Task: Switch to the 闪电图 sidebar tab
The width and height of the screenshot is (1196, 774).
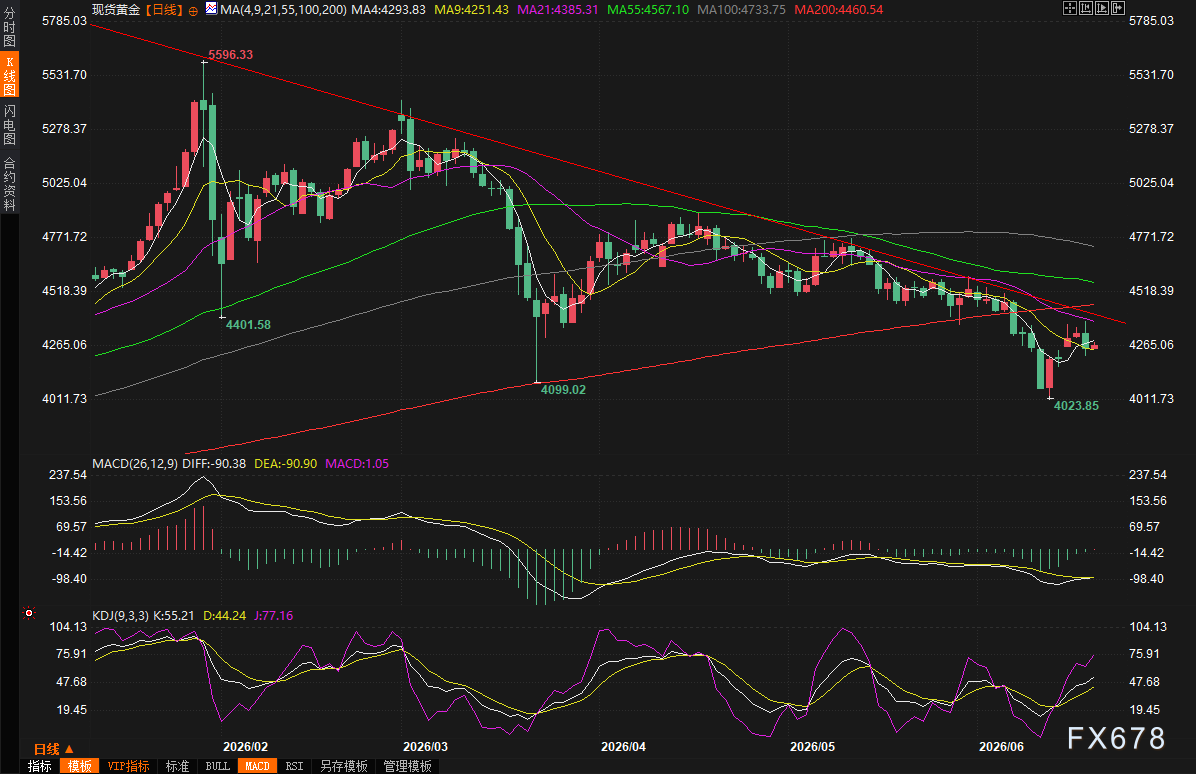Action: [10, 124]
